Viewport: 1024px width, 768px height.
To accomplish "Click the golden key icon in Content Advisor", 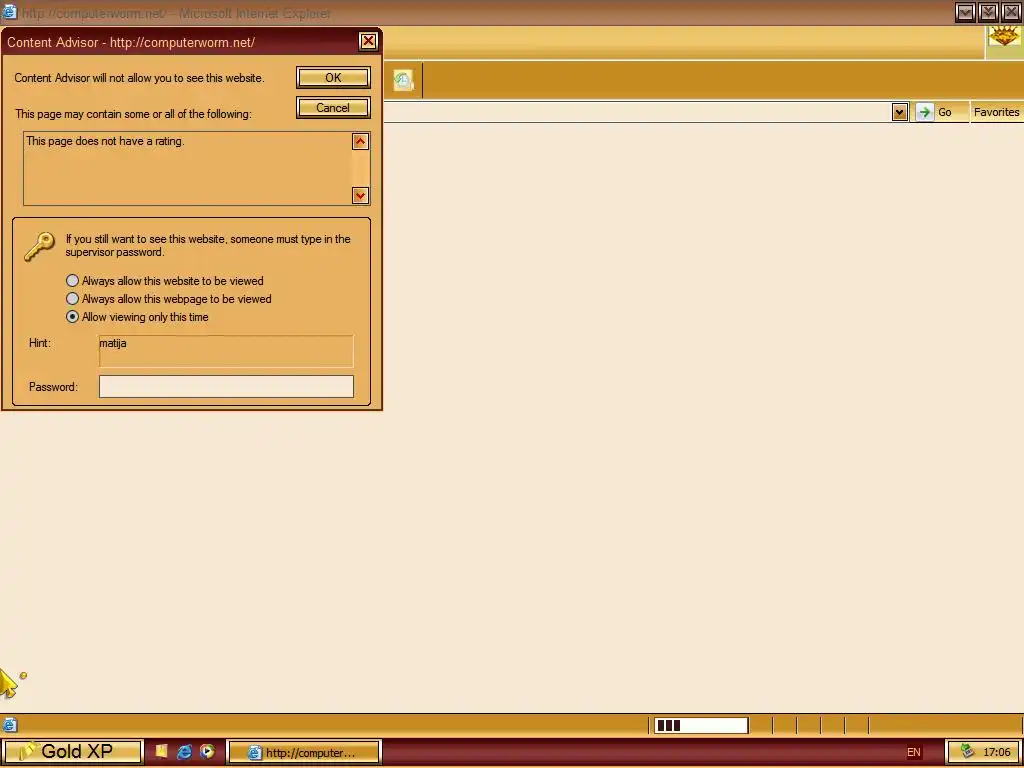I will pos(39,246).
